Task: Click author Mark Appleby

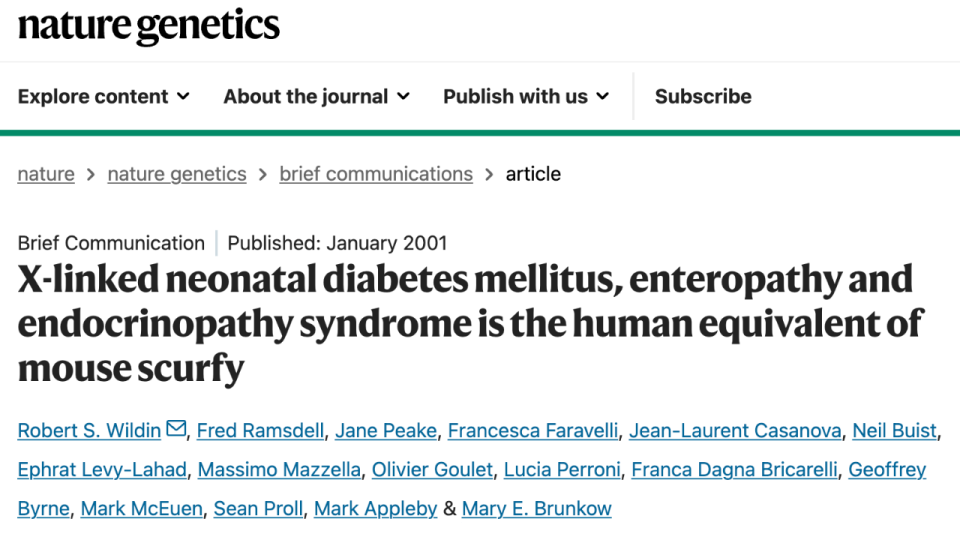Action: 375,509
